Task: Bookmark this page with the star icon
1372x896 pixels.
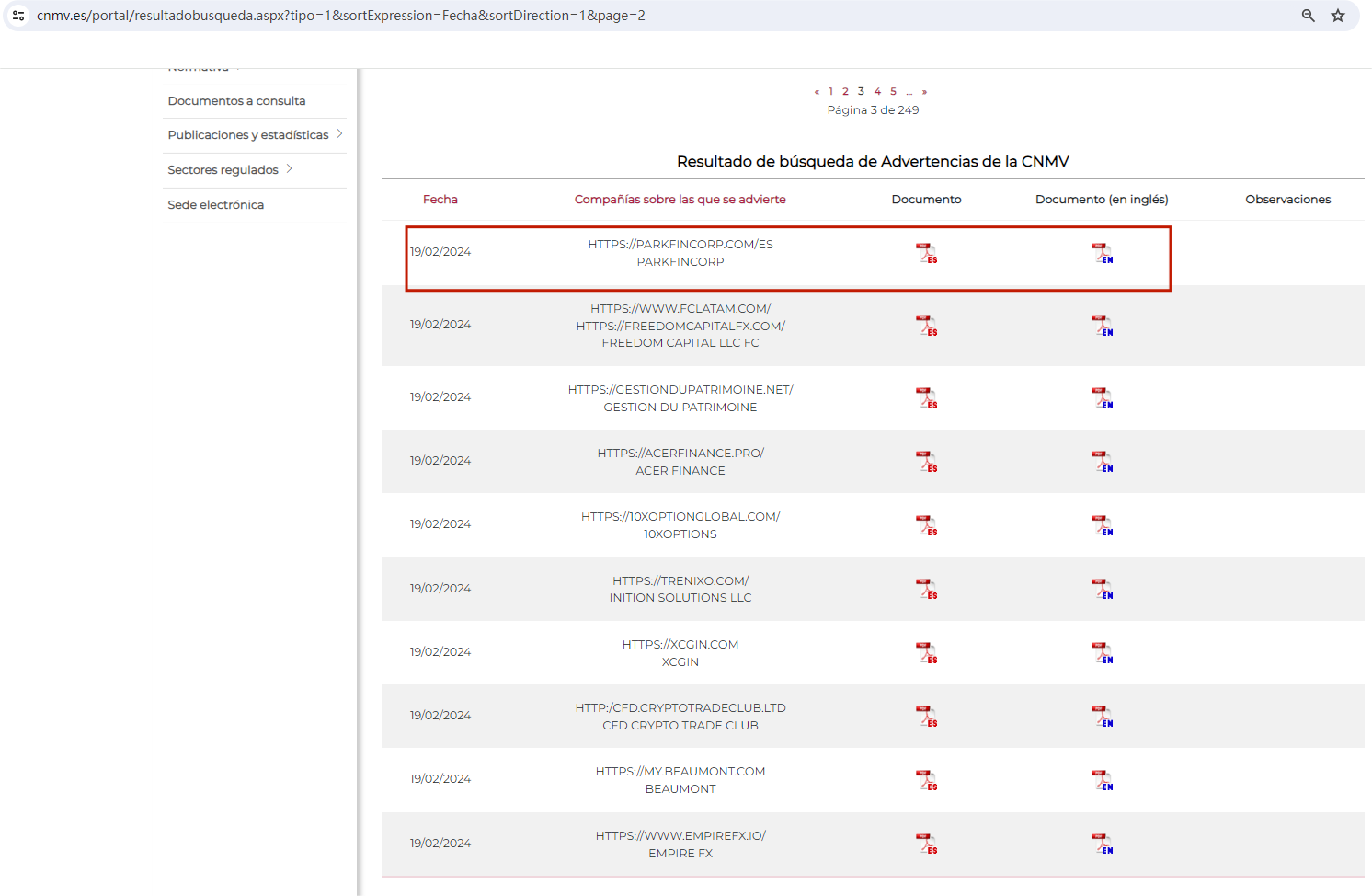Action: coord(1338,16)
